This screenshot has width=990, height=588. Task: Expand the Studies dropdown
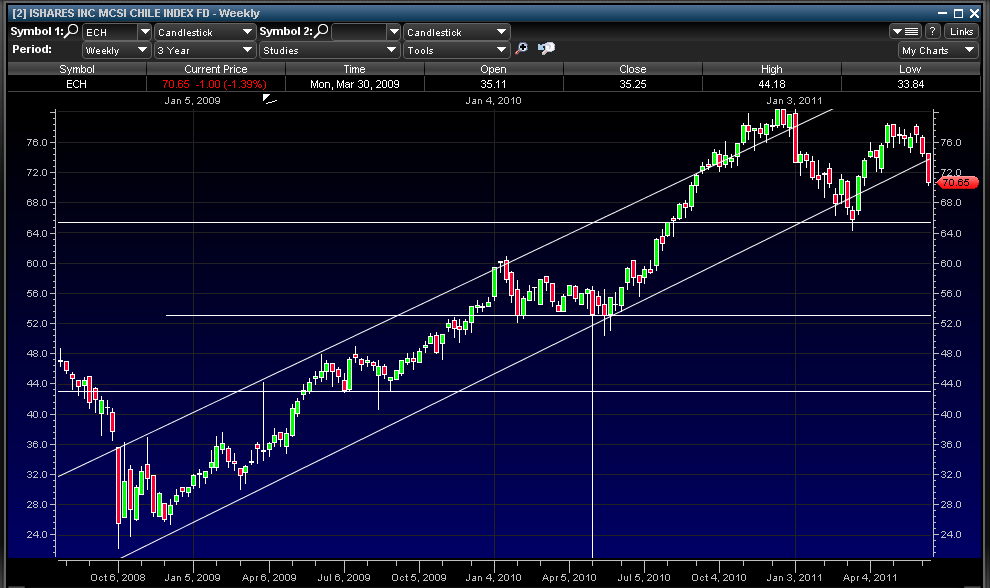[x=330, y=50]
